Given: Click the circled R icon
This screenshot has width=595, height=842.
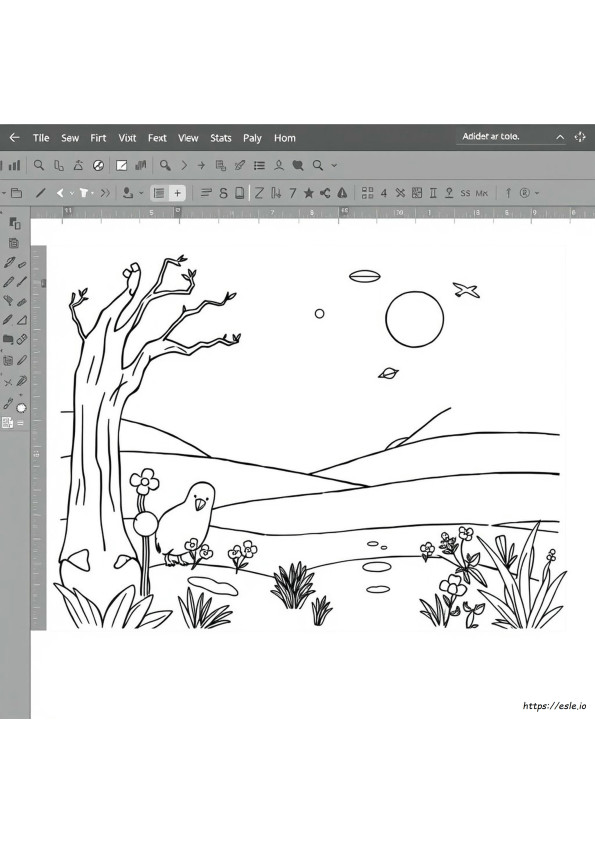Looking at the screenshot, I should pos(525,193).
